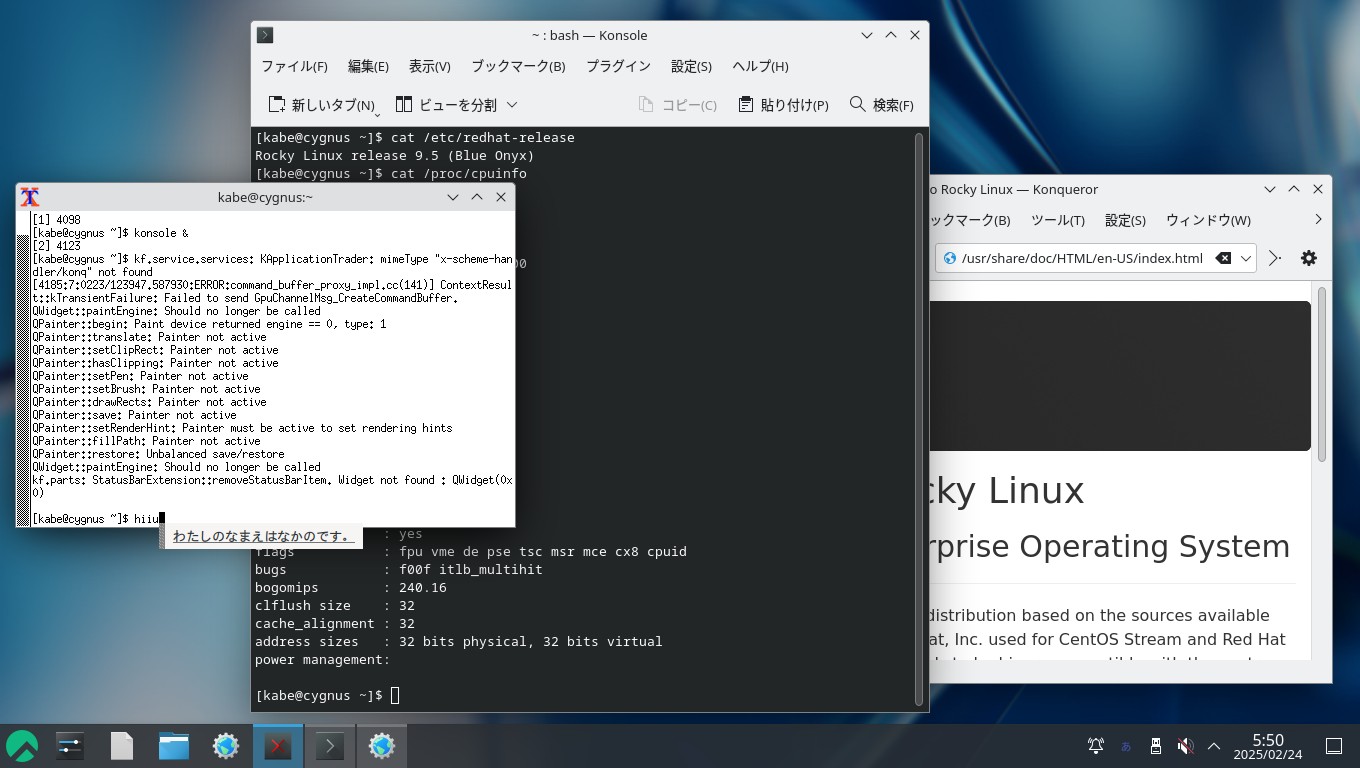Click the show desktop button at taskbar end
Screen dimensions: 1360x768
[x=1334, y=746]
